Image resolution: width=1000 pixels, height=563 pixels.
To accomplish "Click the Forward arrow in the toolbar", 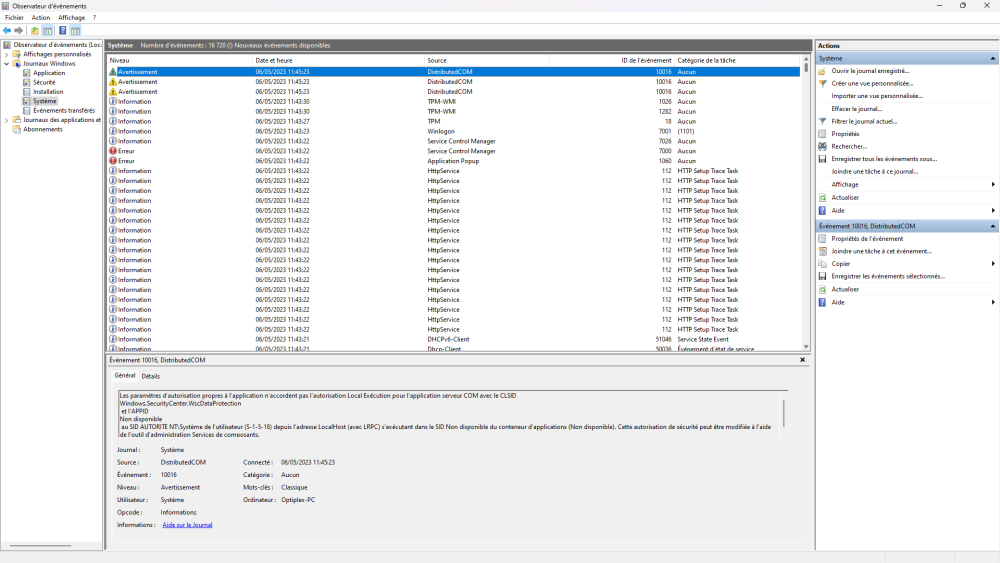I will click(x=19, y=31).
